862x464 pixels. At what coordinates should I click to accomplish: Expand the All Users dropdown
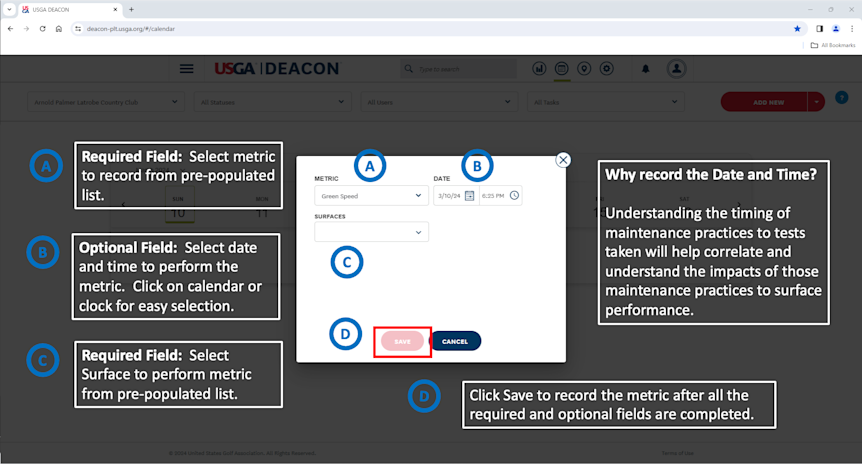pos(439,102)
